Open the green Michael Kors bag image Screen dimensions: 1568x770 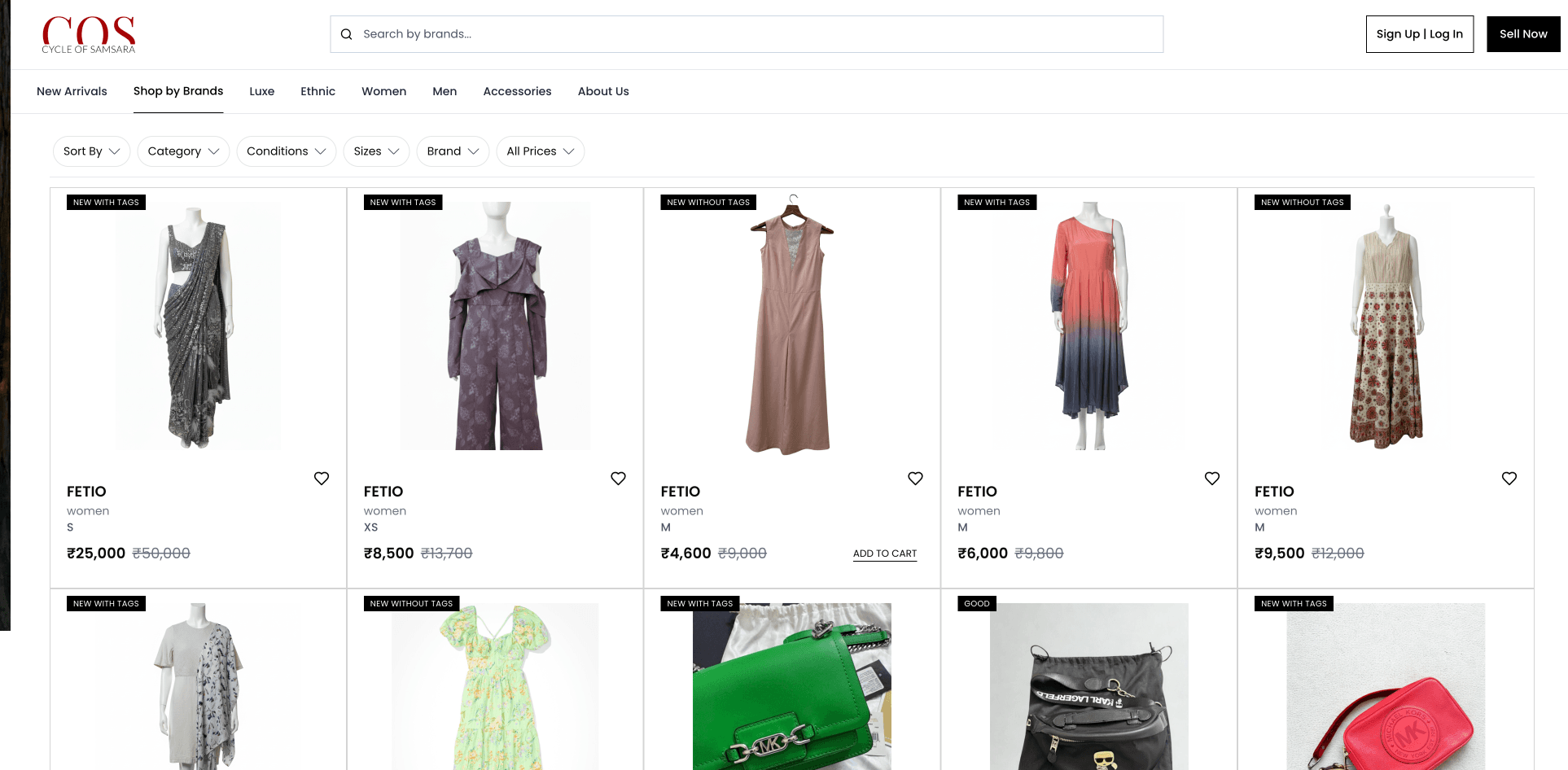[x=792, y=686]
